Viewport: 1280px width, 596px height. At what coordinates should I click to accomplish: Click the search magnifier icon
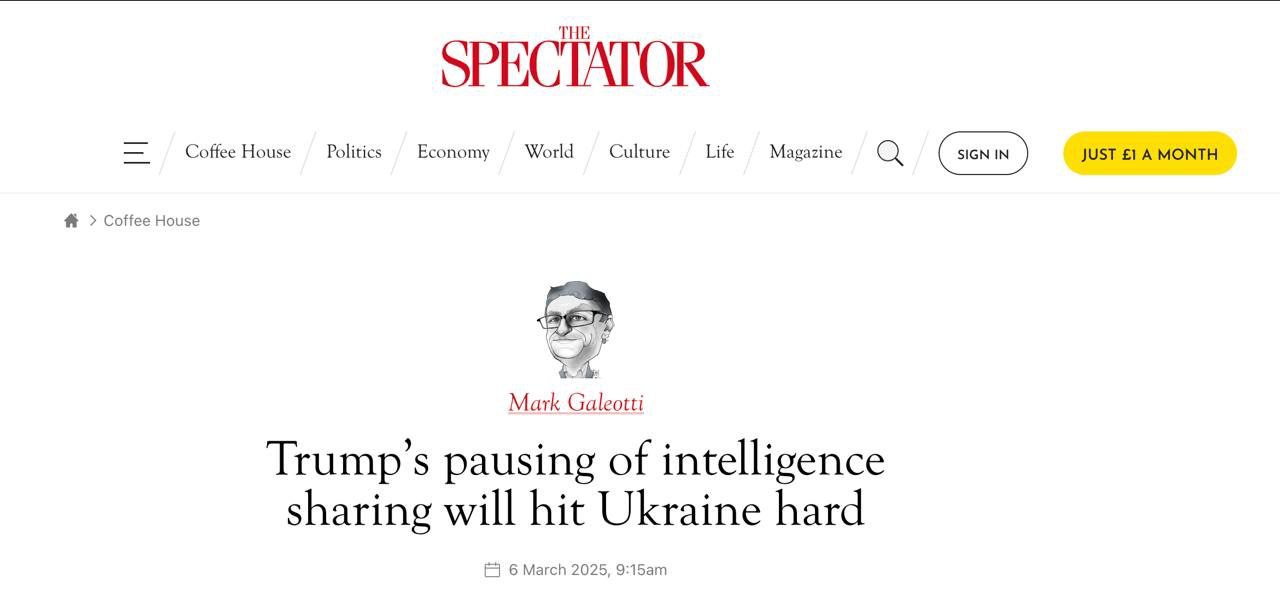tap(890, 153)
